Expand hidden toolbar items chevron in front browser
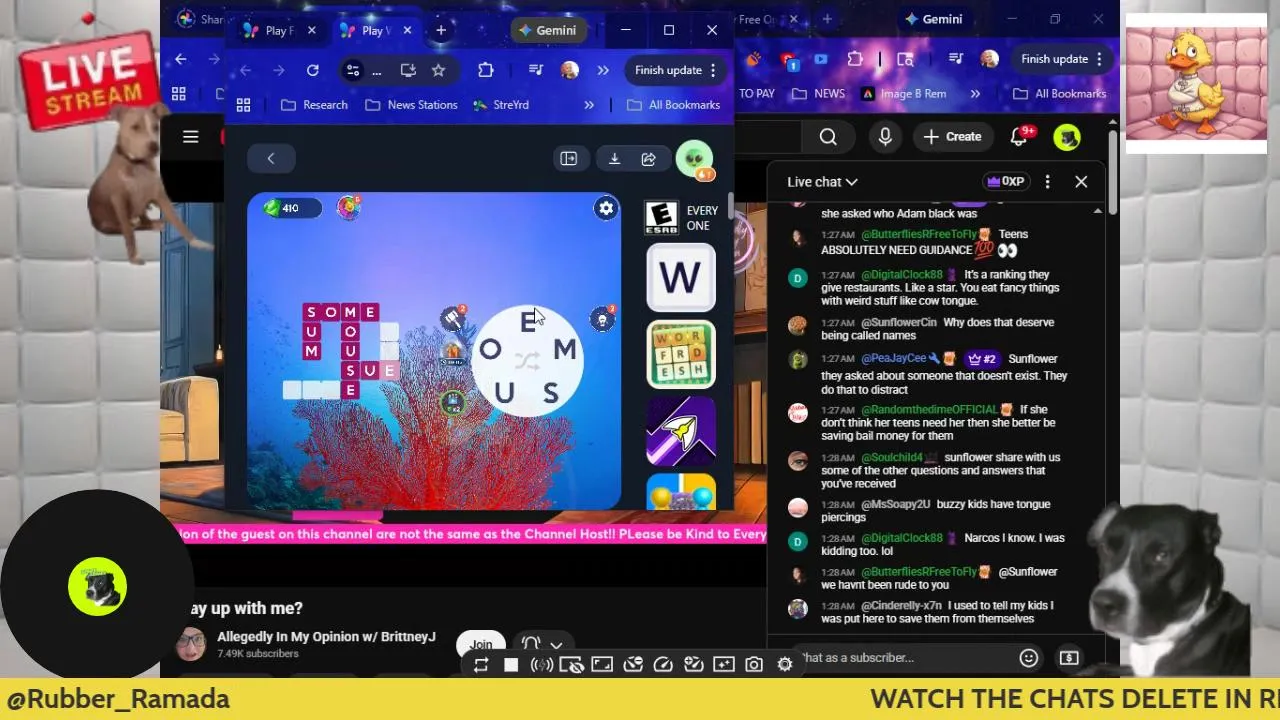This screenshot has height=720, width=1280. (x=603, y=70)
